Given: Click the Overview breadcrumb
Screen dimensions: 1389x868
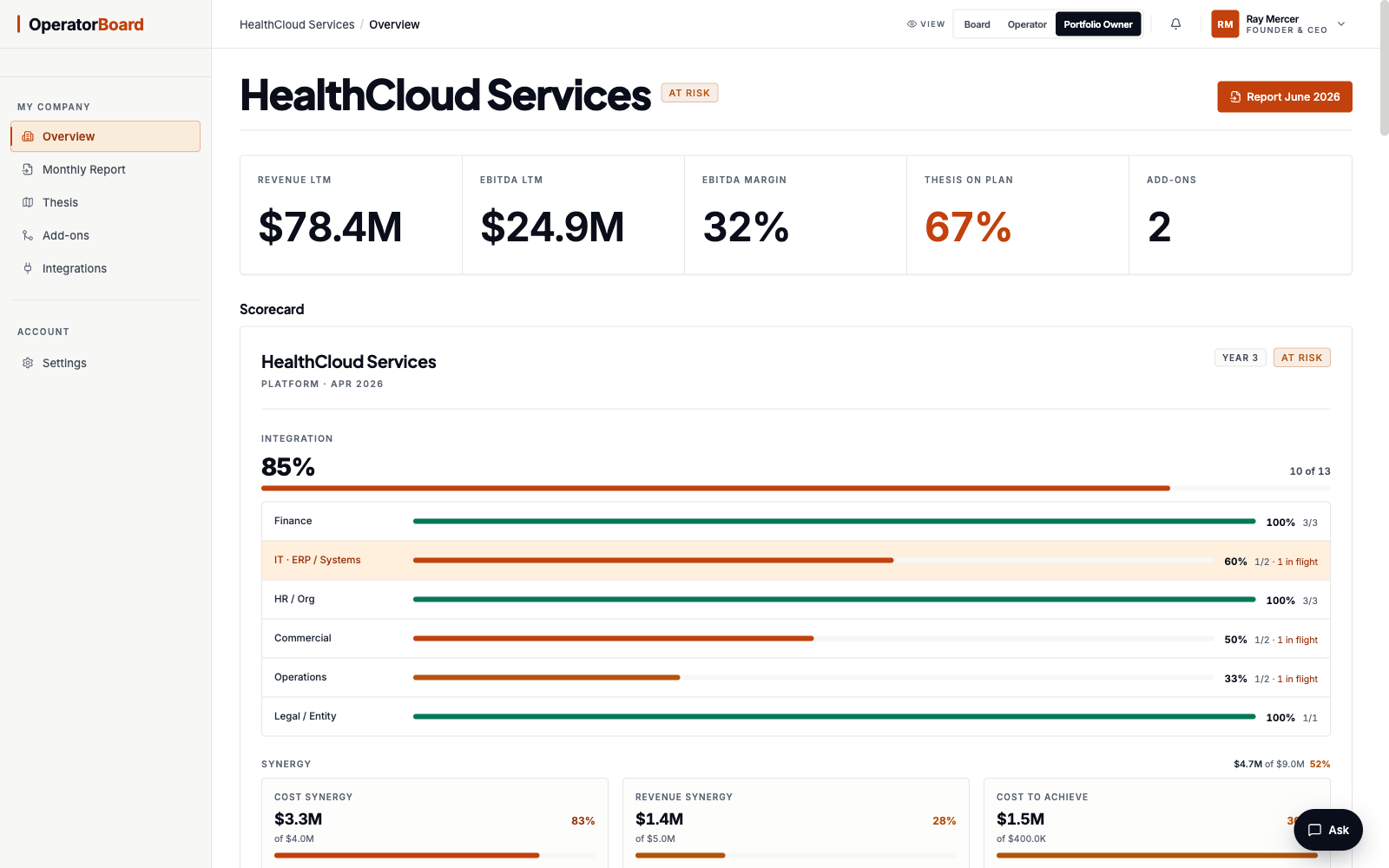Looking at the screenshot, I should pos(394,24).
